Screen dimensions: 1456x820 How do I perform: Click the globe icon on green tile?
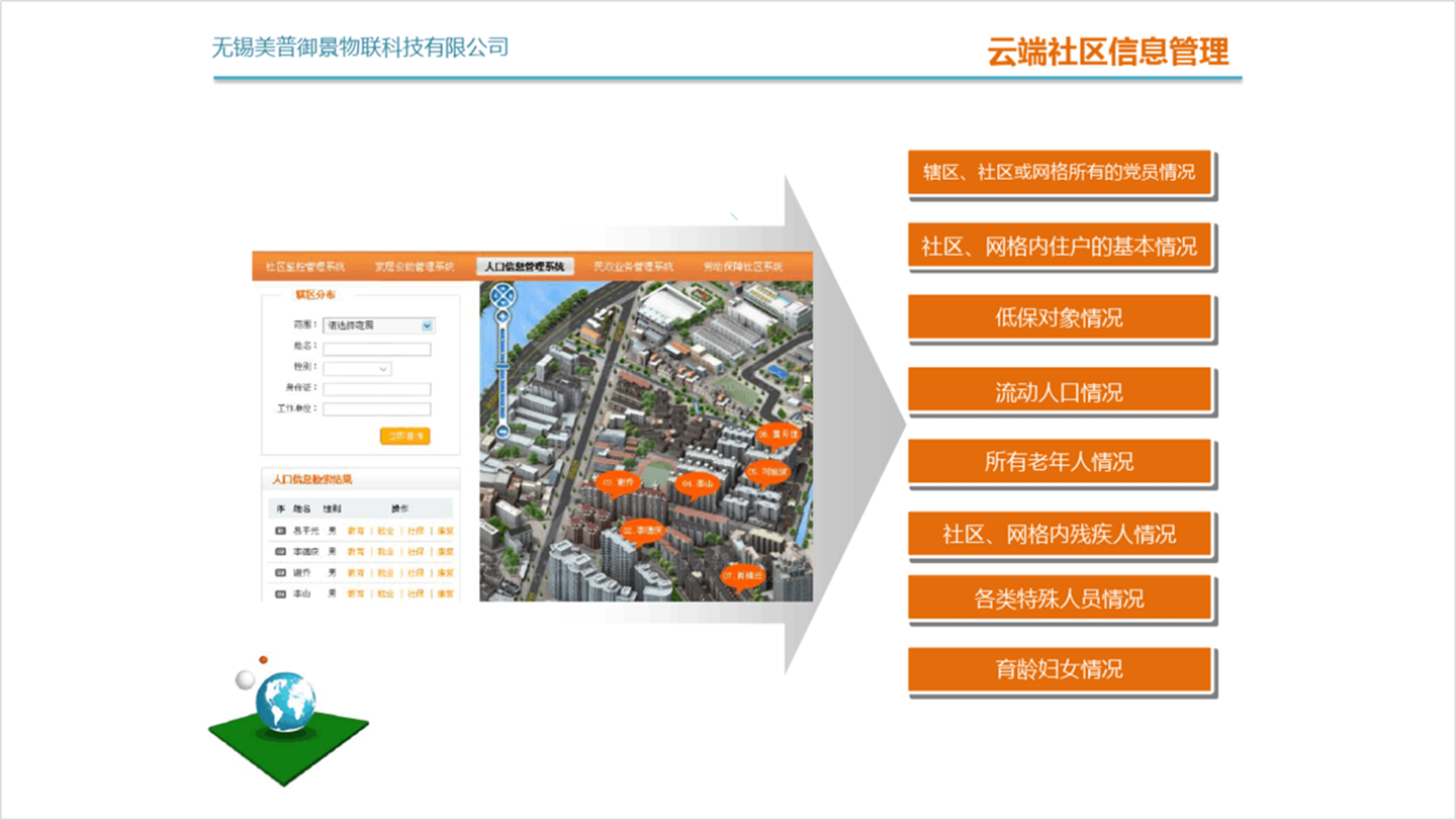(286, 702)
